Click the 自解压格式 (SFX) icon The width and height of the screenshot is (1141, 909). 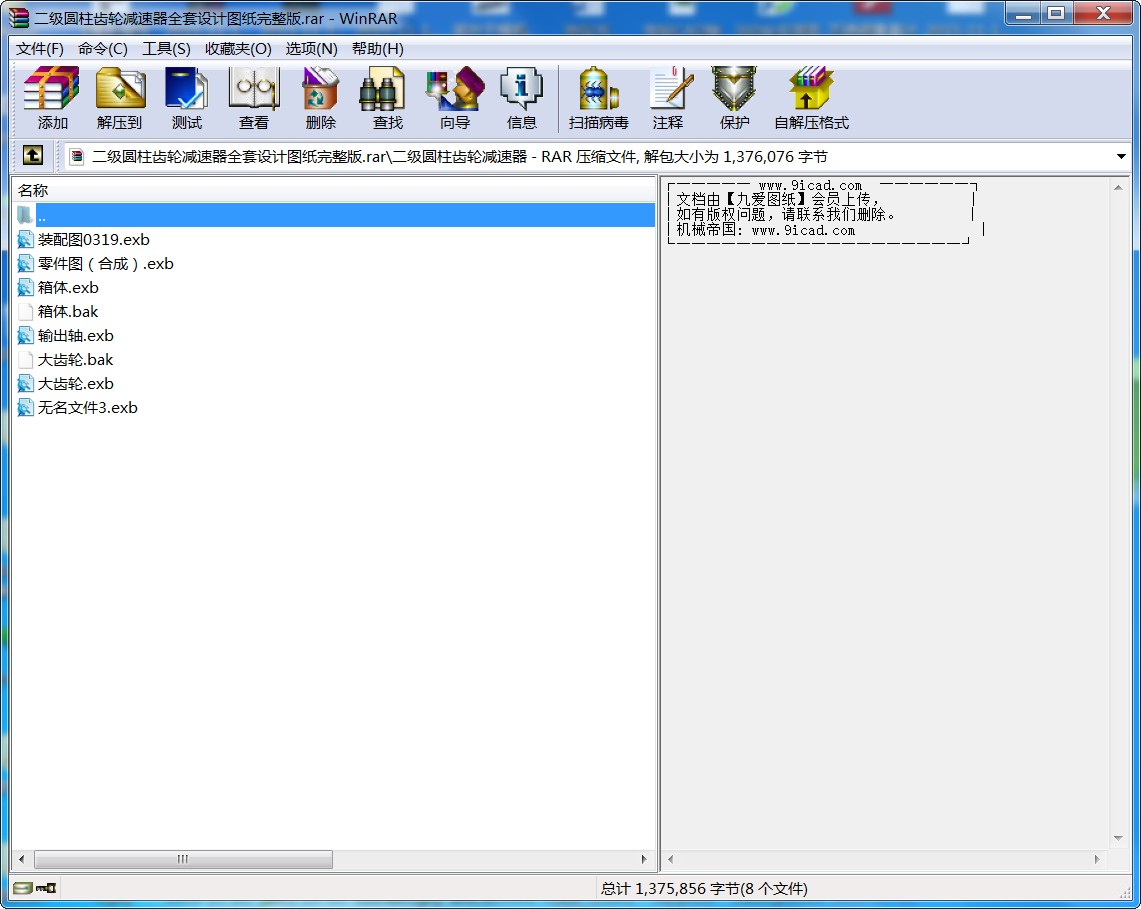pyautogui.click(x=811, y=98)
